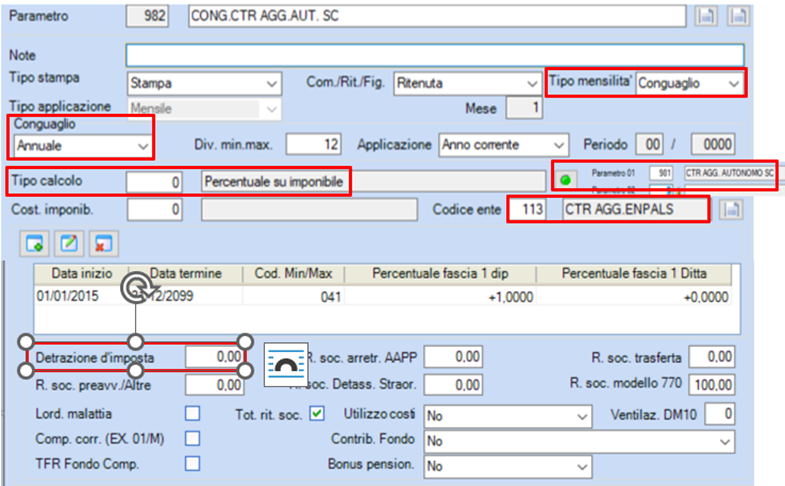Click the R. soc. preavv./Altre value field
Viewport: 785px width, 486px height.
[215, 385]
